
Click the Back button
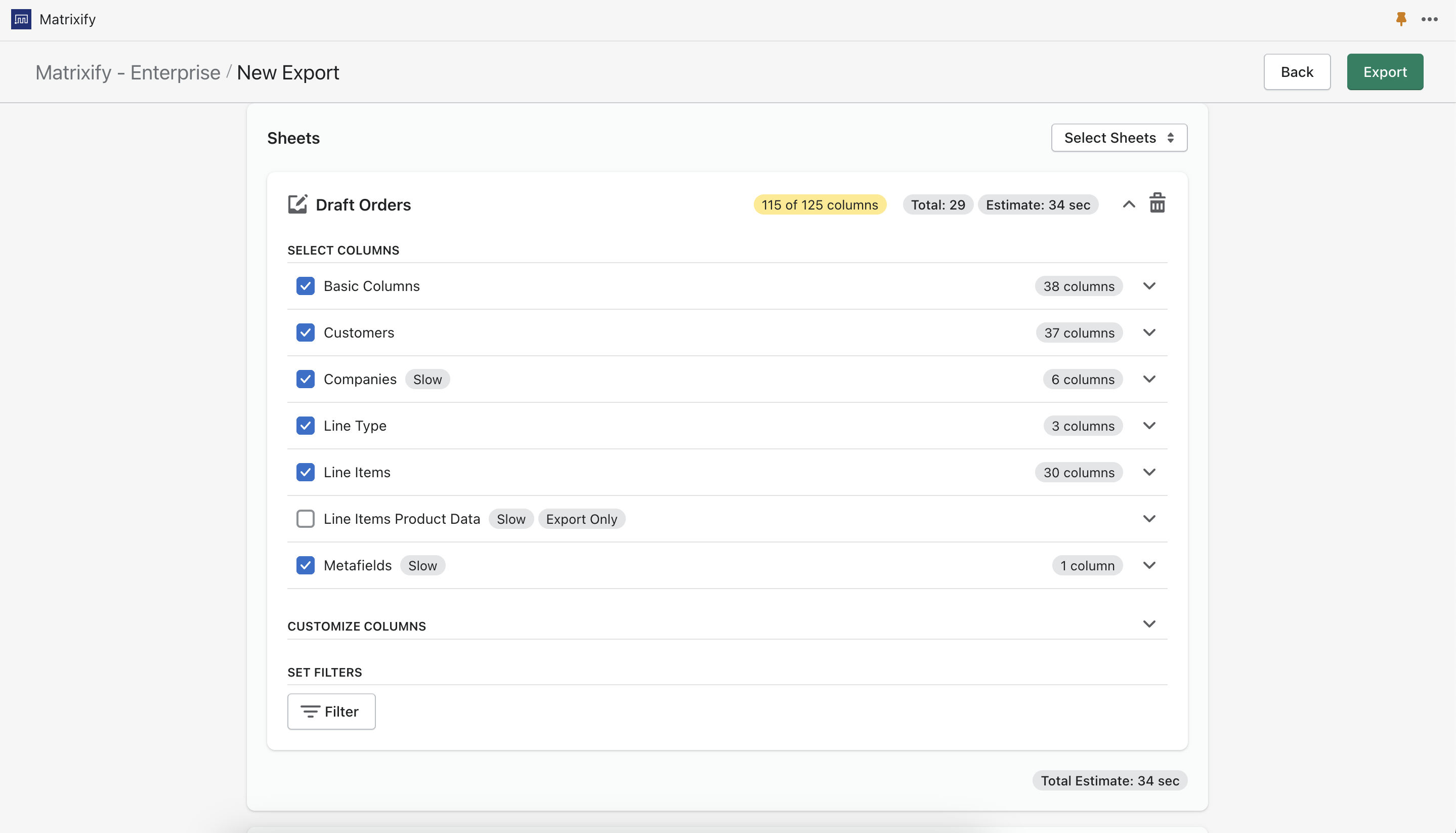tap(1297, 72)
